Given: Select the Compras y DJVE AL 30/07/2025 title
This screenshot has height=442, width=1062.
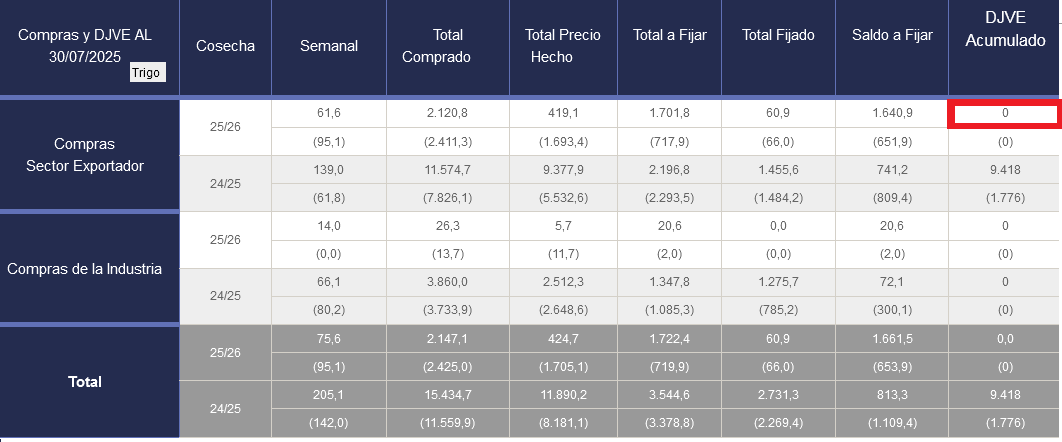Looking at the screenshot, I should pos(85,45).
